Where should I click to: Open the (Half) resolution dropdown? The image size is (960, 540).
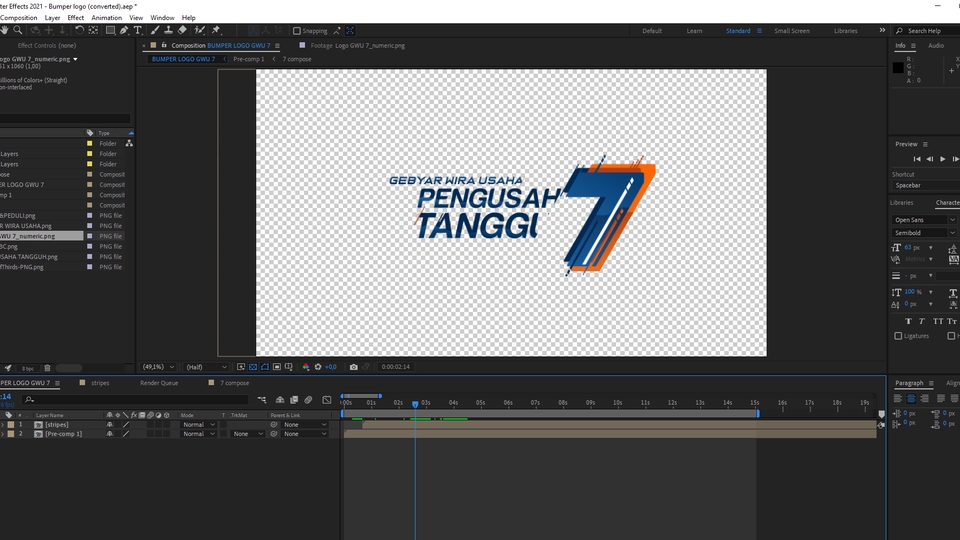206,367
